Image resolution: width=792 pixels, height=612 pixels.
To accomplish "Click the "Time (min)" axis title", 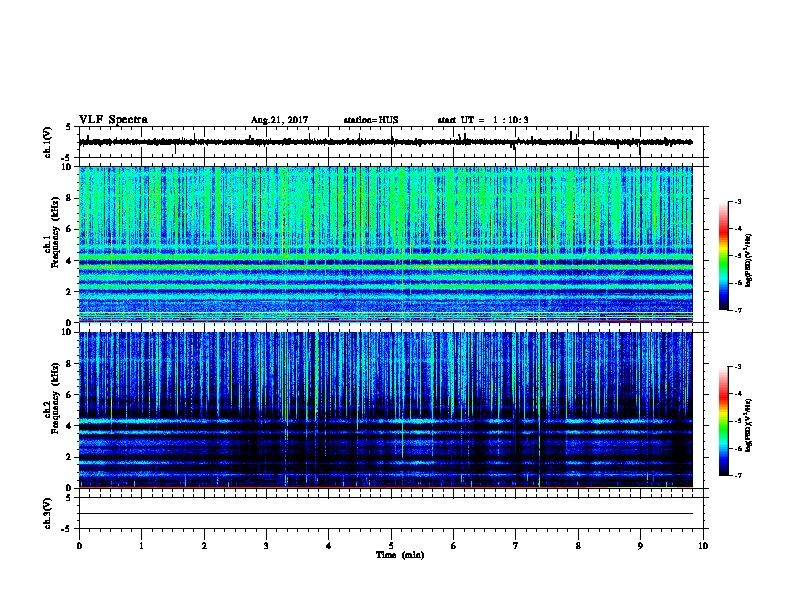I will 400,555.
